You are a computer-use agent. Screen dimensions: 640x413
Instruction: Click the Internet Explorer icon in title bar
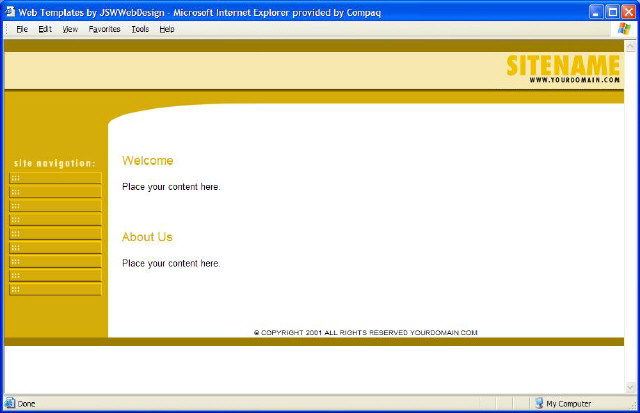click(10, 10)
